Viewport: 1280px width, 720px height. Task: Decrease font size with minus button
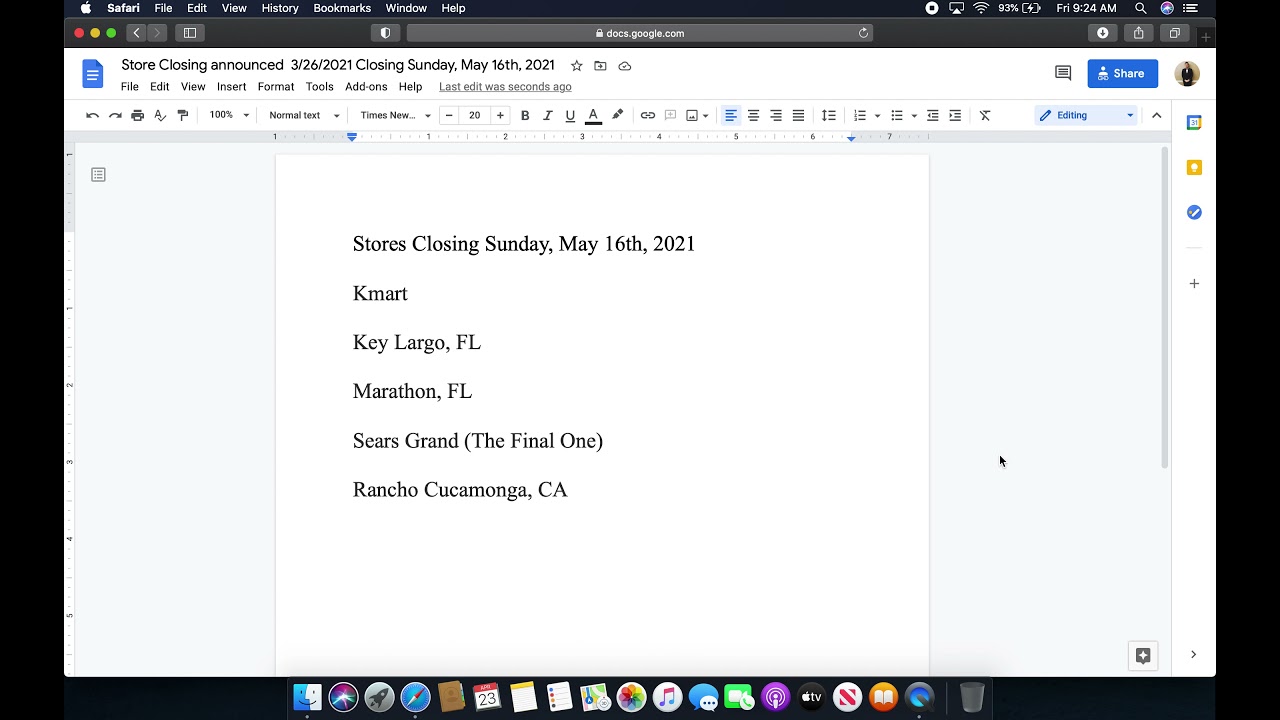tap(449, 115)
